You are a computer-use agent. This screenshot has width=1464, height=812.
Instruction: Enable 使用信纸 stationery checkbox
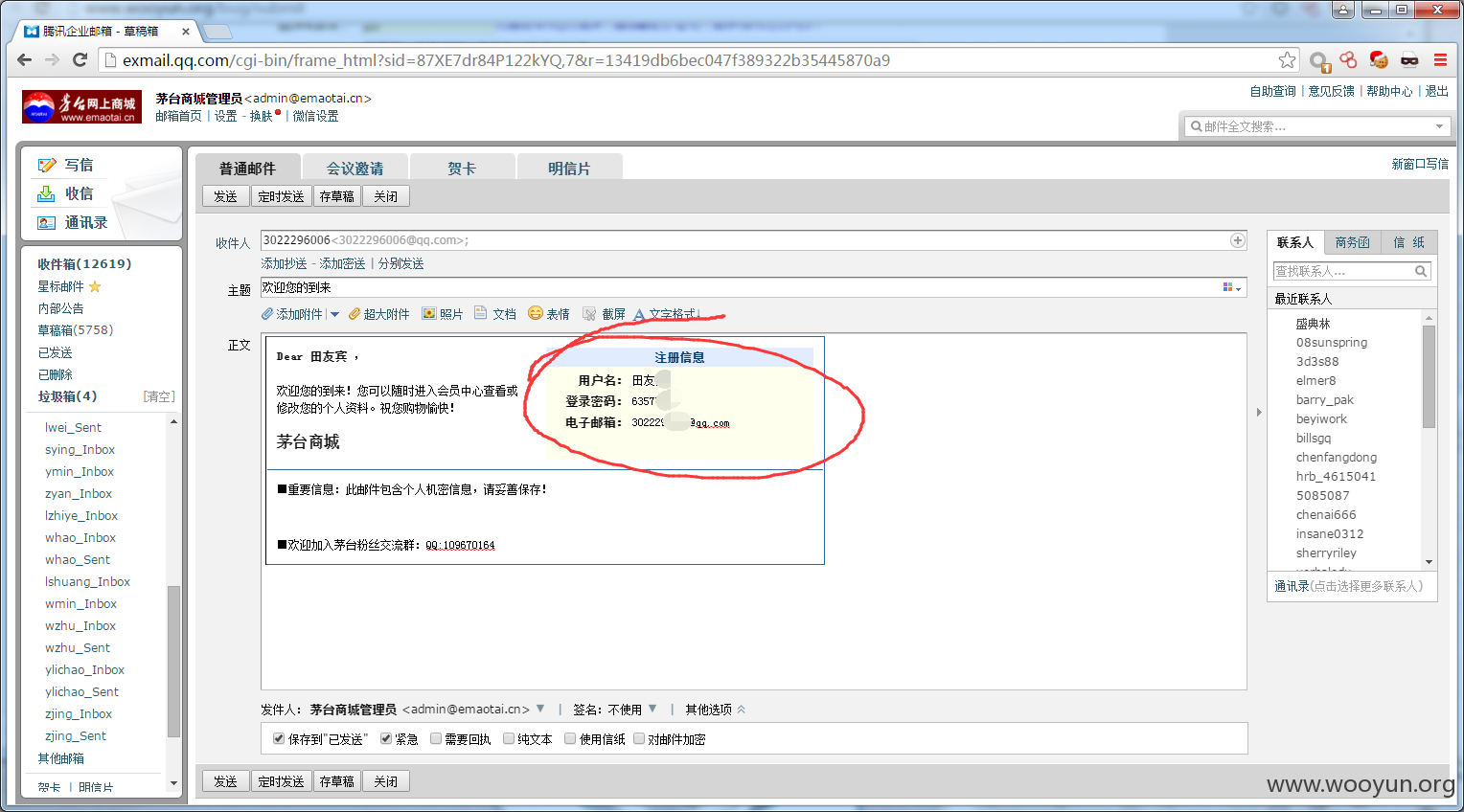[x=570, y=738]
